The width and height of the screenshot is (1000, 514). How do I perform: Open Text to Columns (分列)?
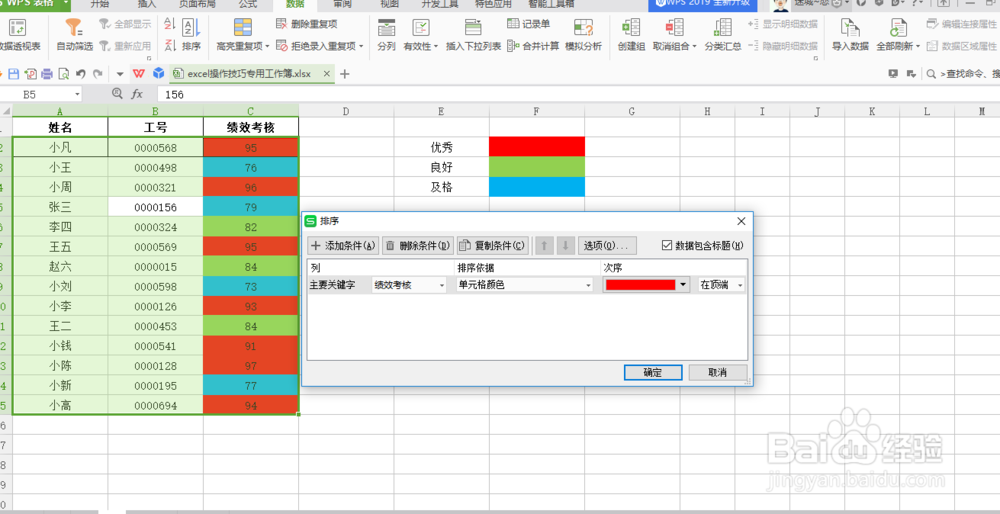[386, 35]
